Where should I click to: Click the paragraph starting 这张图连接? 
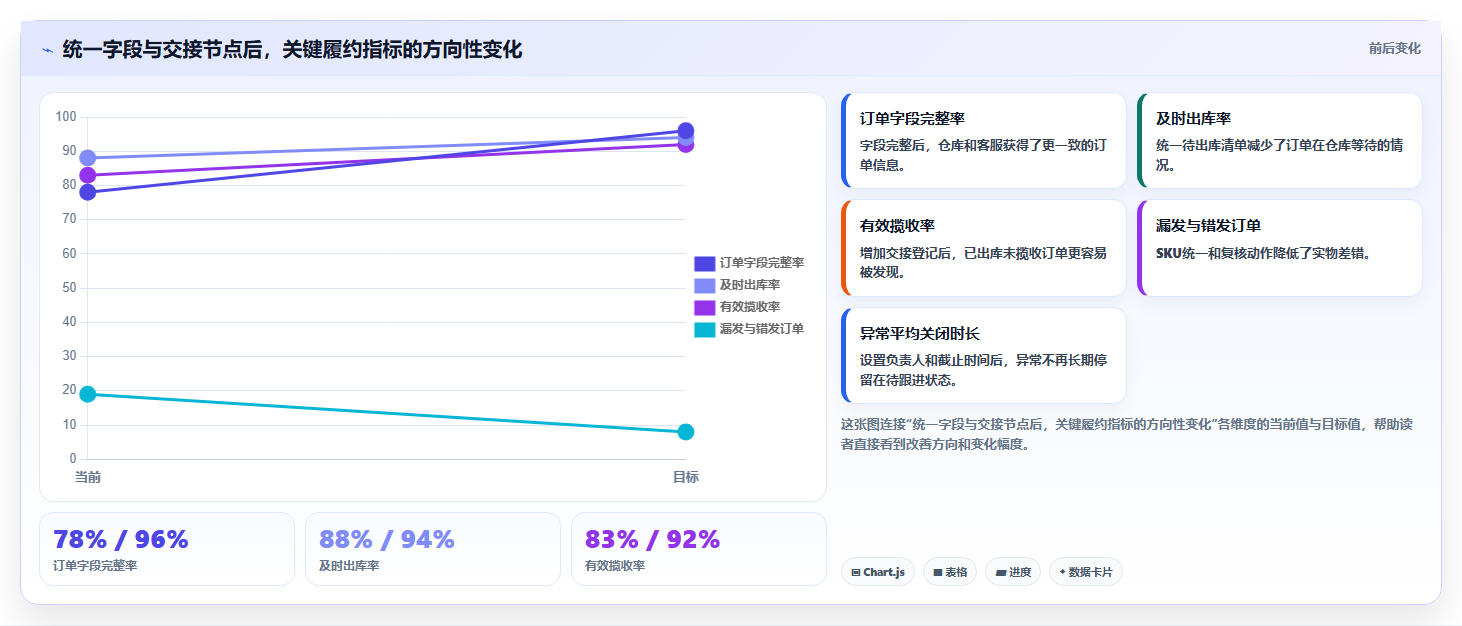(1127, 434)
